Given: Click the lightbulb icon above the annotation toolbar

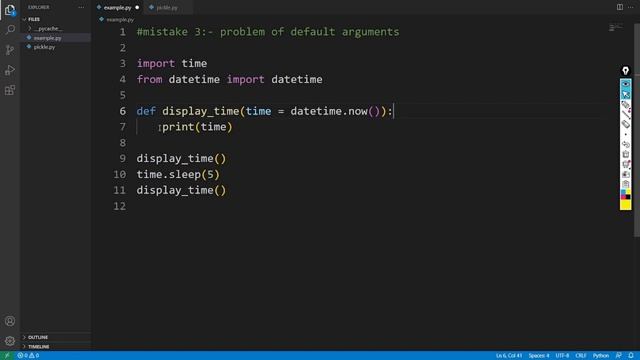Looking at the screenshot, I should click(x=625, y=71).
